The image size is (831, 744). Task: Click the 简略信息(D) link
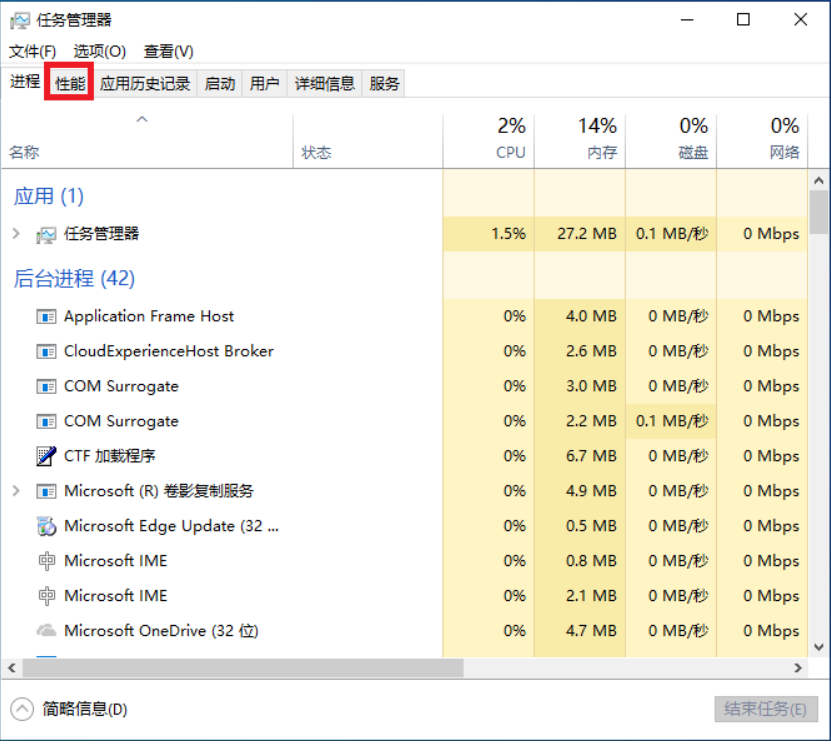point(85,709)
